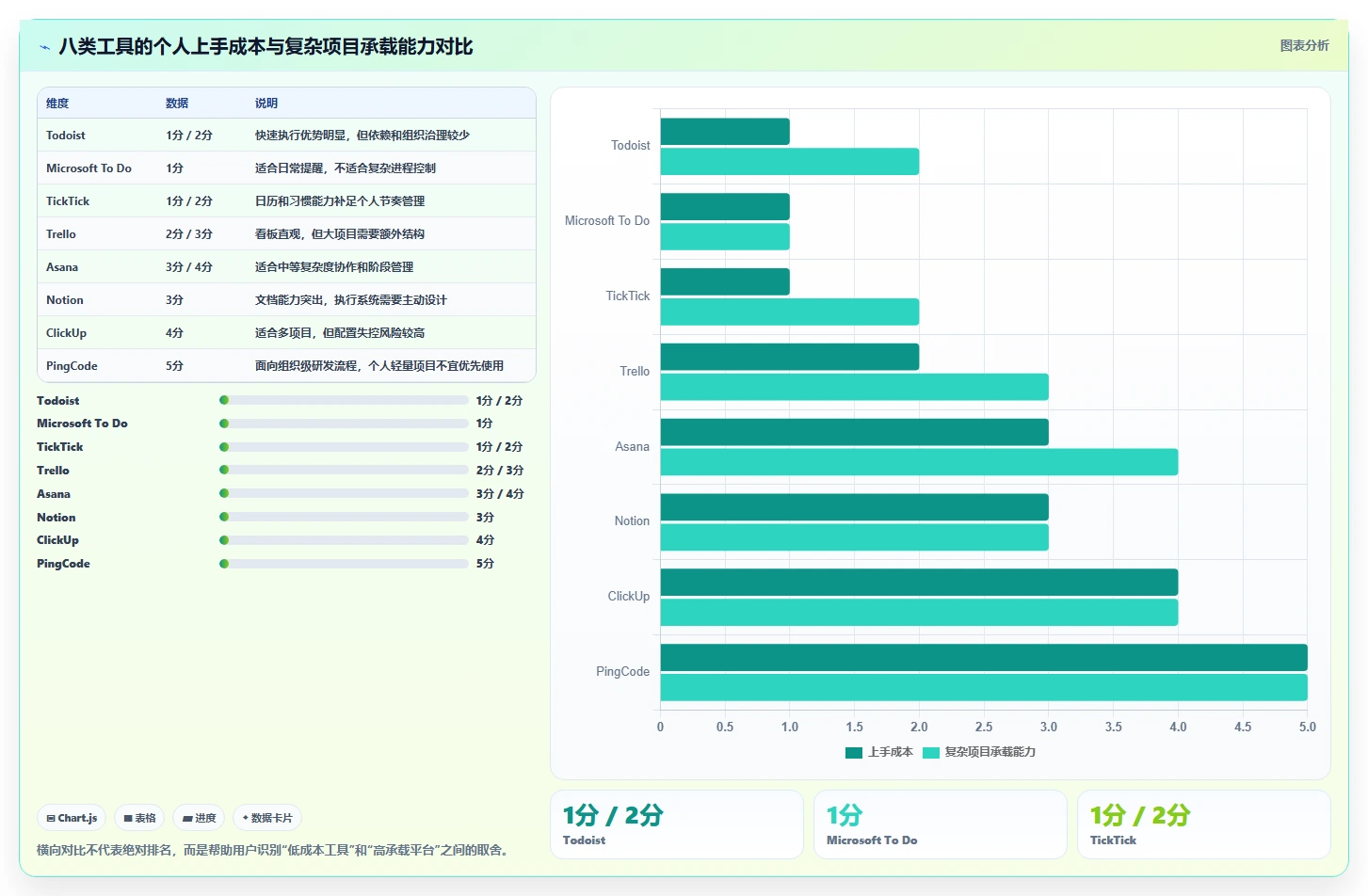The image size is (1368, 896).
Task: Click description 适合多项目，但配置失控风险较高
Action: coord(340,333)
